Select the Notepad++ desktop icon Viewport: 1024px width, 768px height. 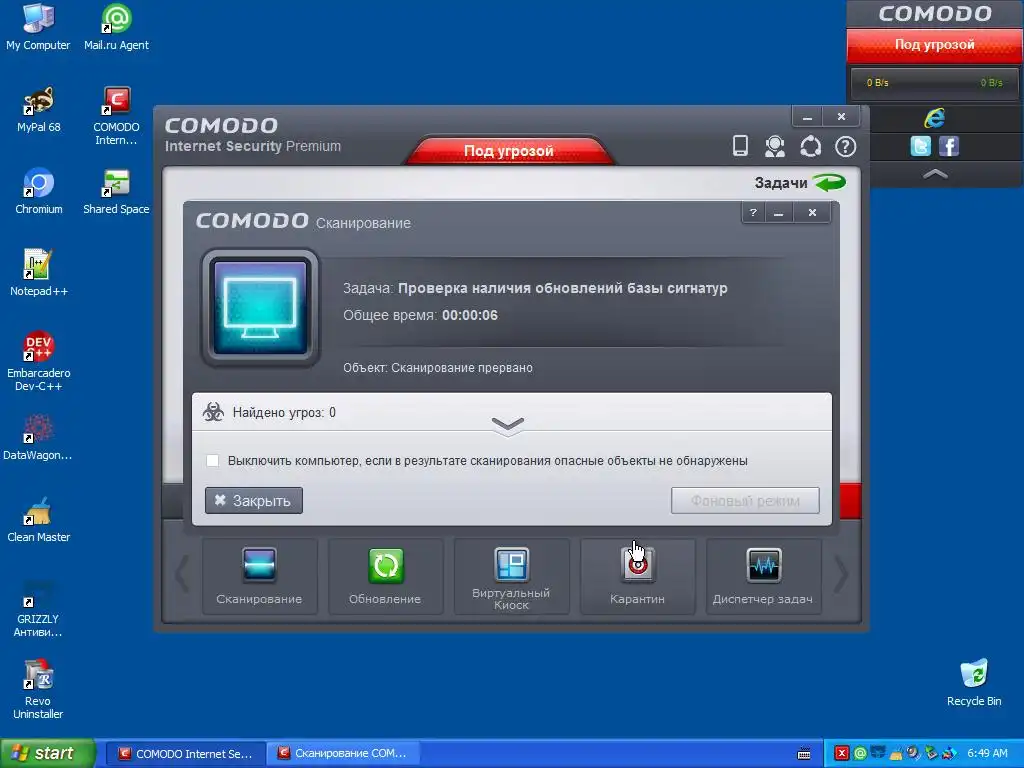(39, 273)
